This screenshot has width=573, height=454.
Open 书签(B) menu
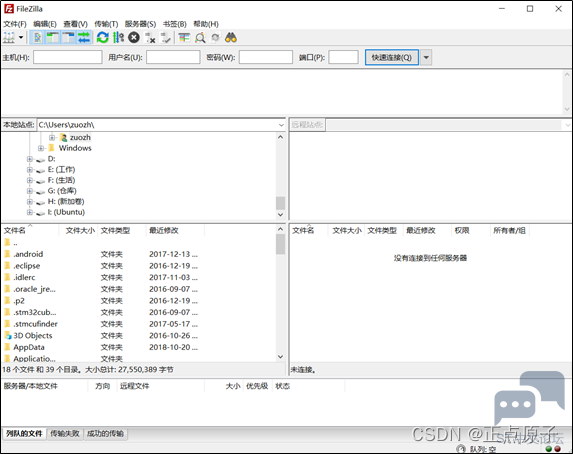point(174,24)
